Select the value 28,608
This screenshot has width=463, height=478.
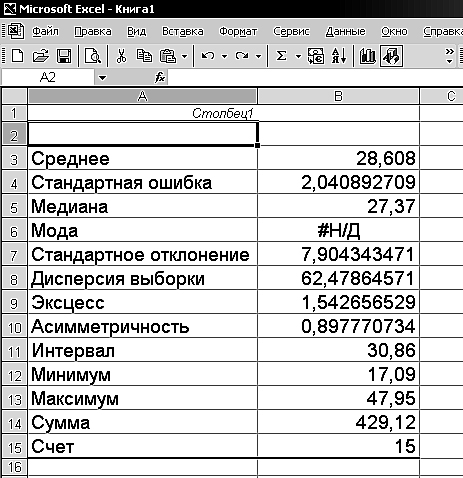(x=338, y=159)
